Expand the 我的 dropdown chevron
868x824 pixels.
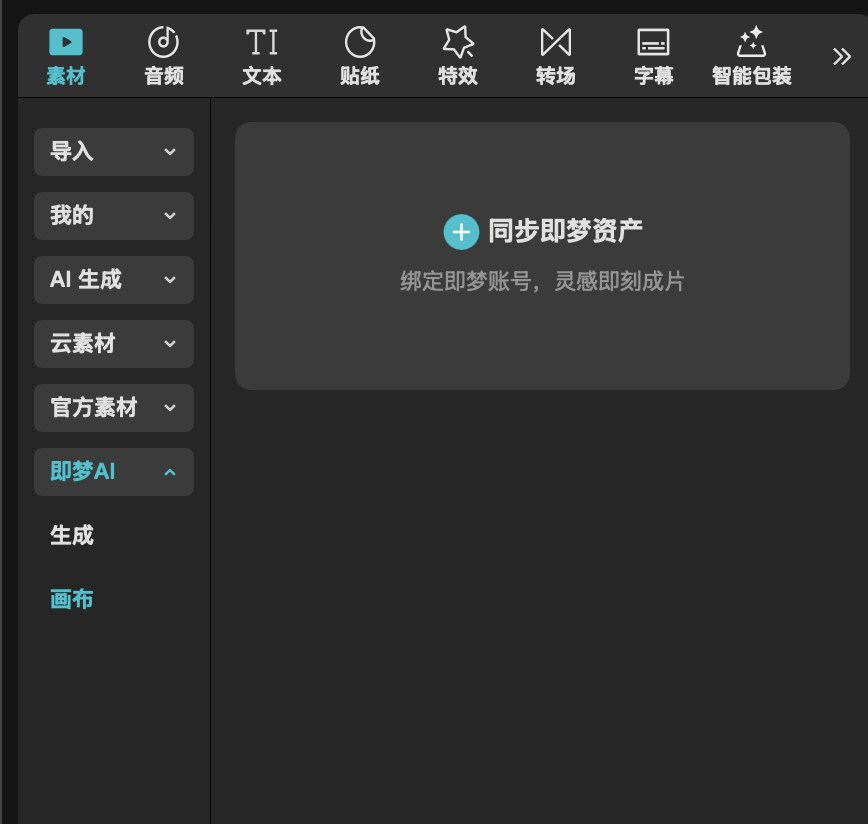(x=170, y=216)
